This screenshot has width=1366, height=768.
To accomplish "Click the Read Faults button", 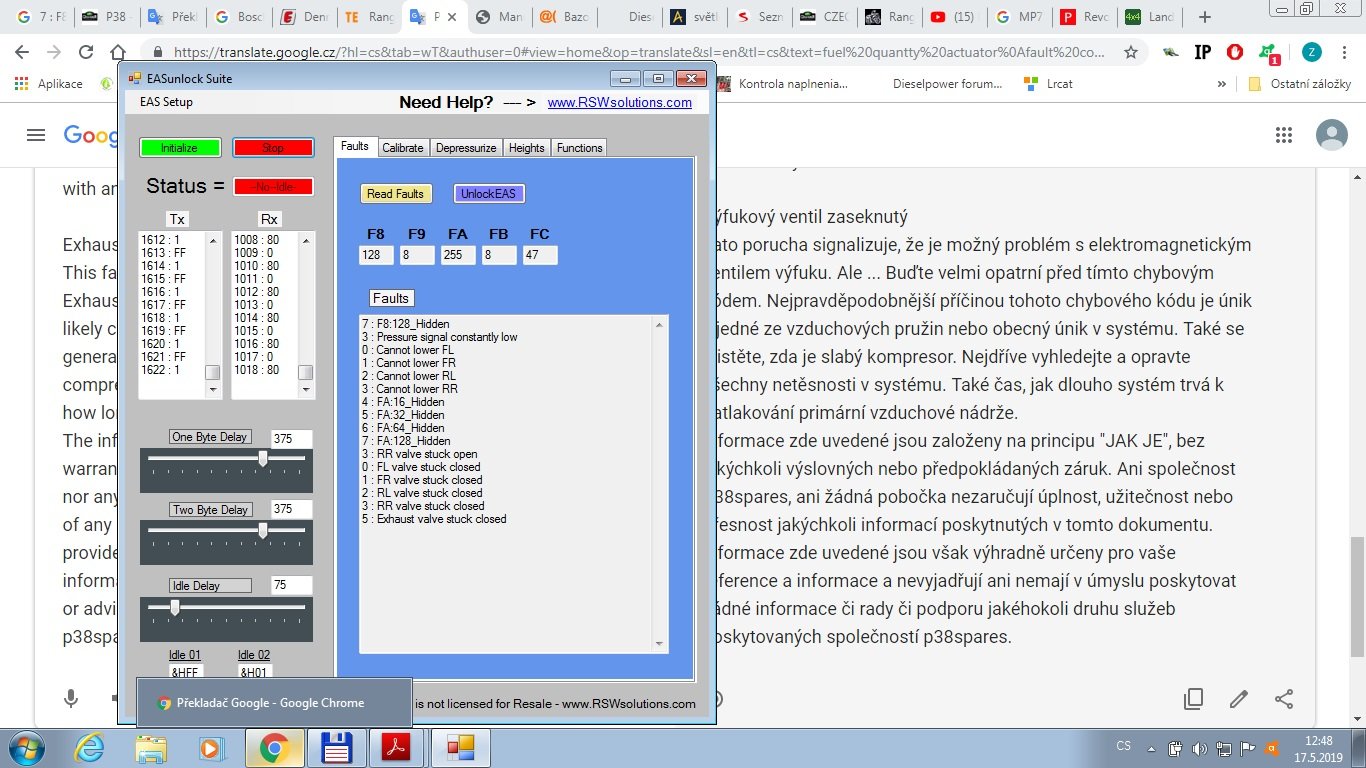I will pyautogui.click(x=395, y=194).
